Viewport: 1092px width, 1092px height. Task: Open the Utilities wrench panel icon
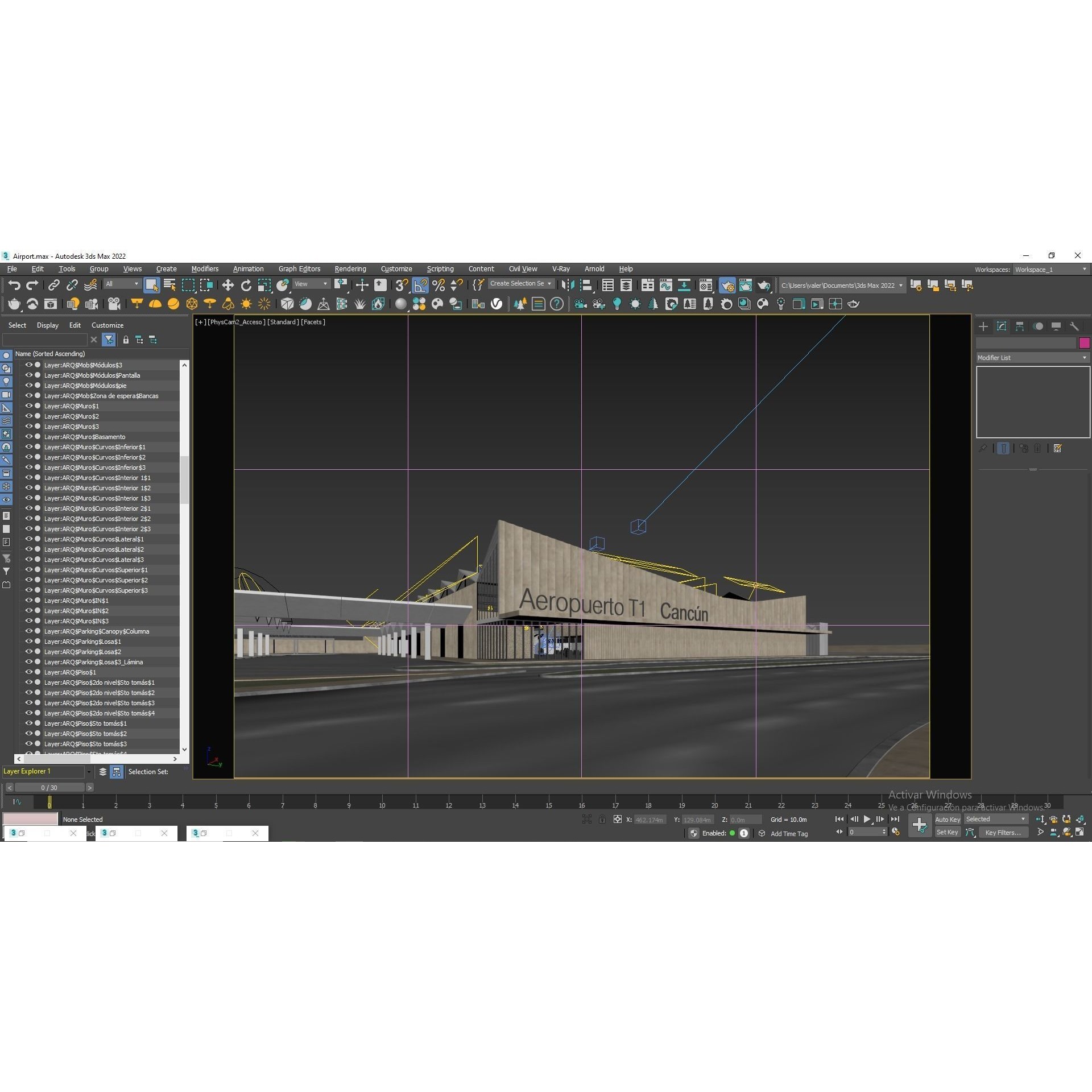[1074, 326]
